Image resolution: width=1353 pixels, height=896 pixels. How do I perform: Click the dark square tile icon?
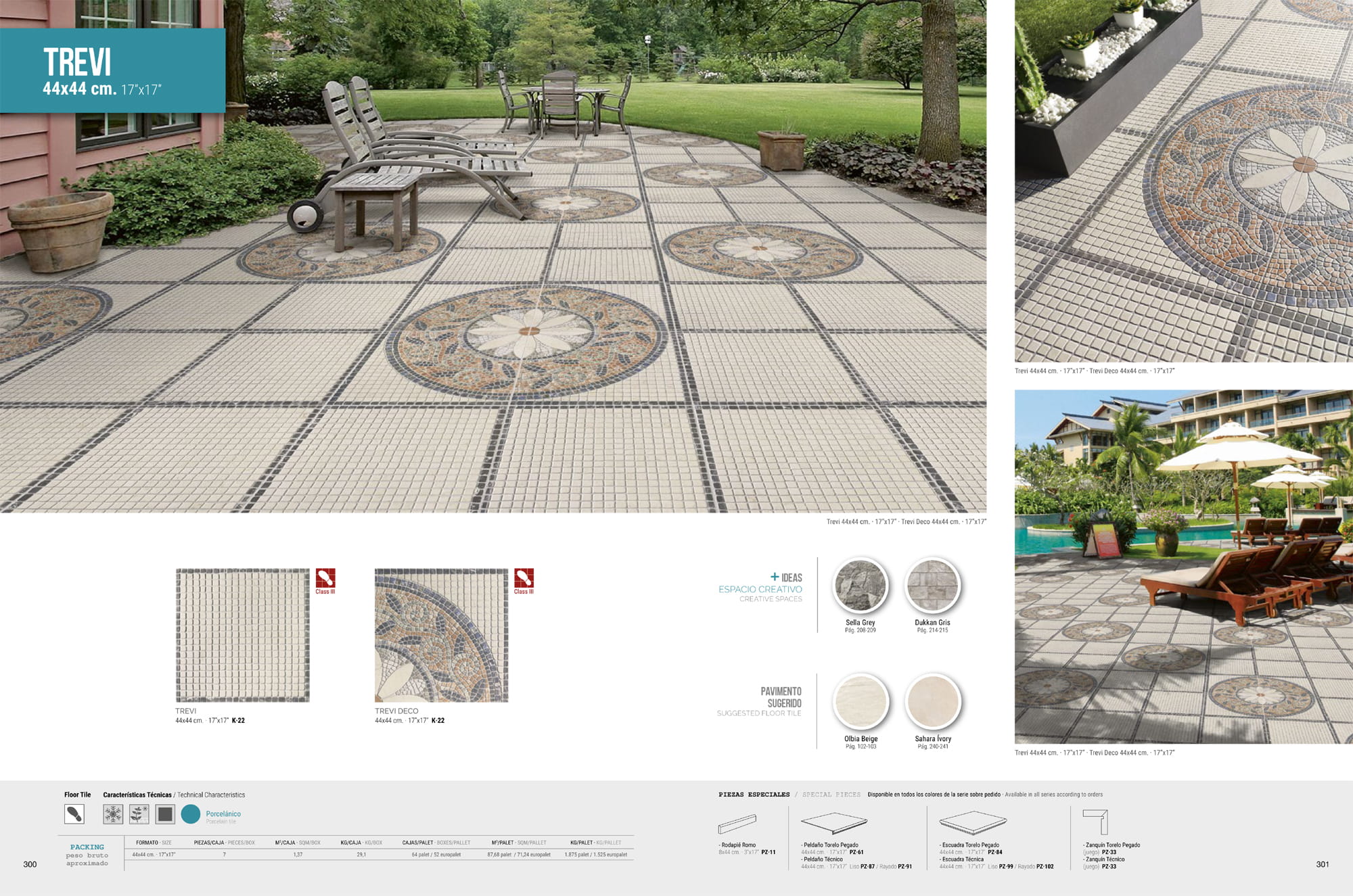point(165,814)
